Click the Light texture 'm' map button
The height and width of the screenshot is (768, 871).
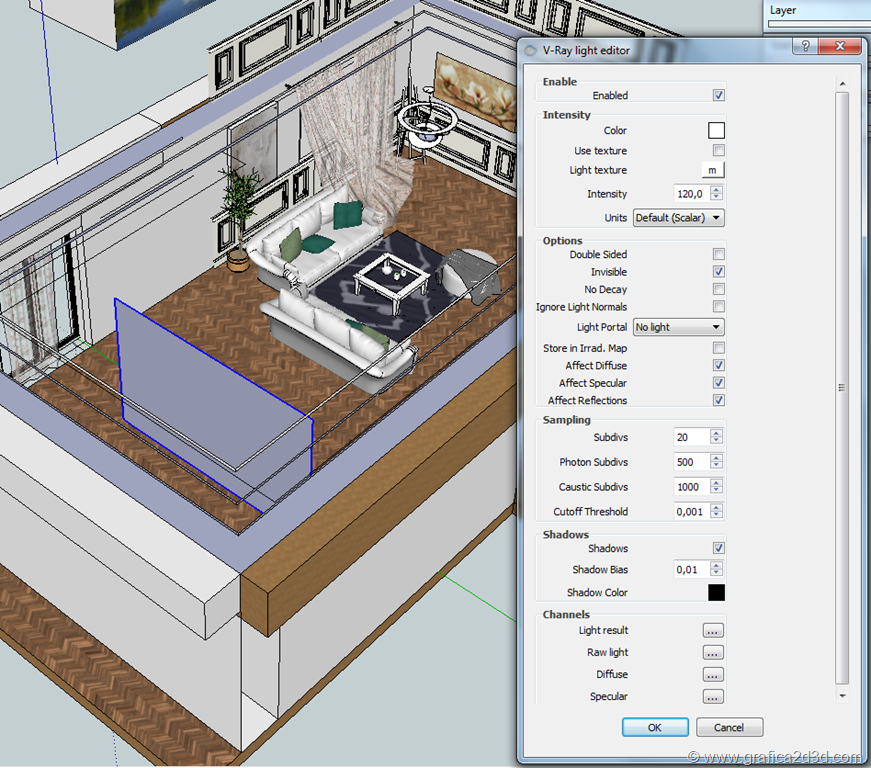(x=712, y=171)
